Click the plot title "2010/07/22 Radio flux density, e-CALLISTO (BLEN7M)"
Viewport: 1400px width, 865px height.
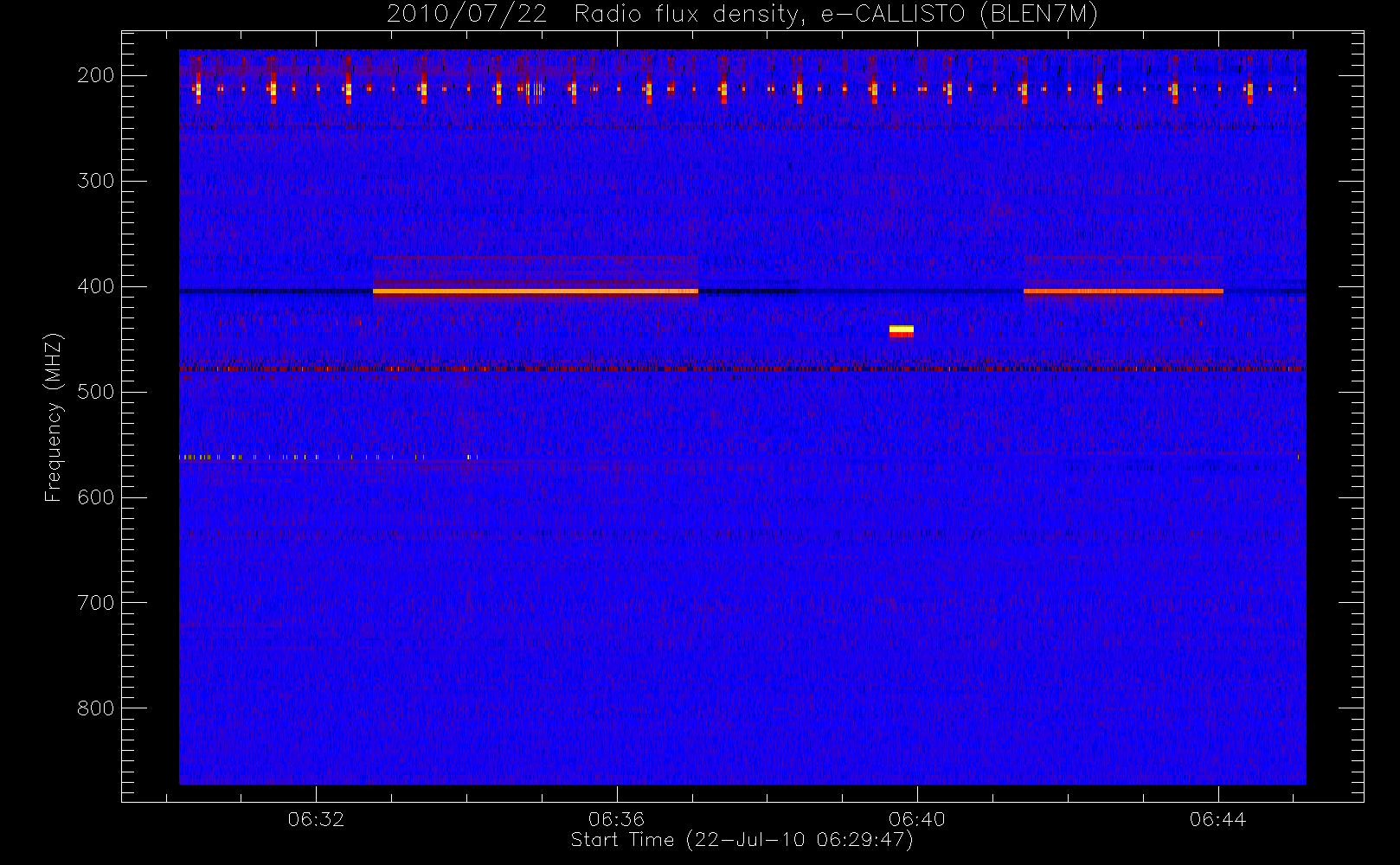tap(742, 15)
